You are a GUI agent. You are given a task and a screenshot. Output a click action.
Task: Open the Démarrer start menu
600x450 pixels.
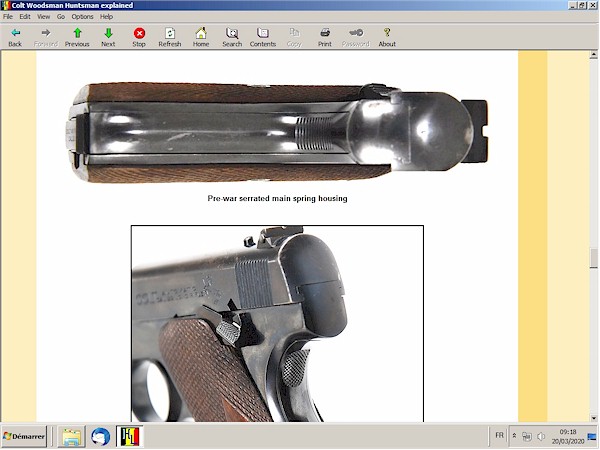pos(24,436)
